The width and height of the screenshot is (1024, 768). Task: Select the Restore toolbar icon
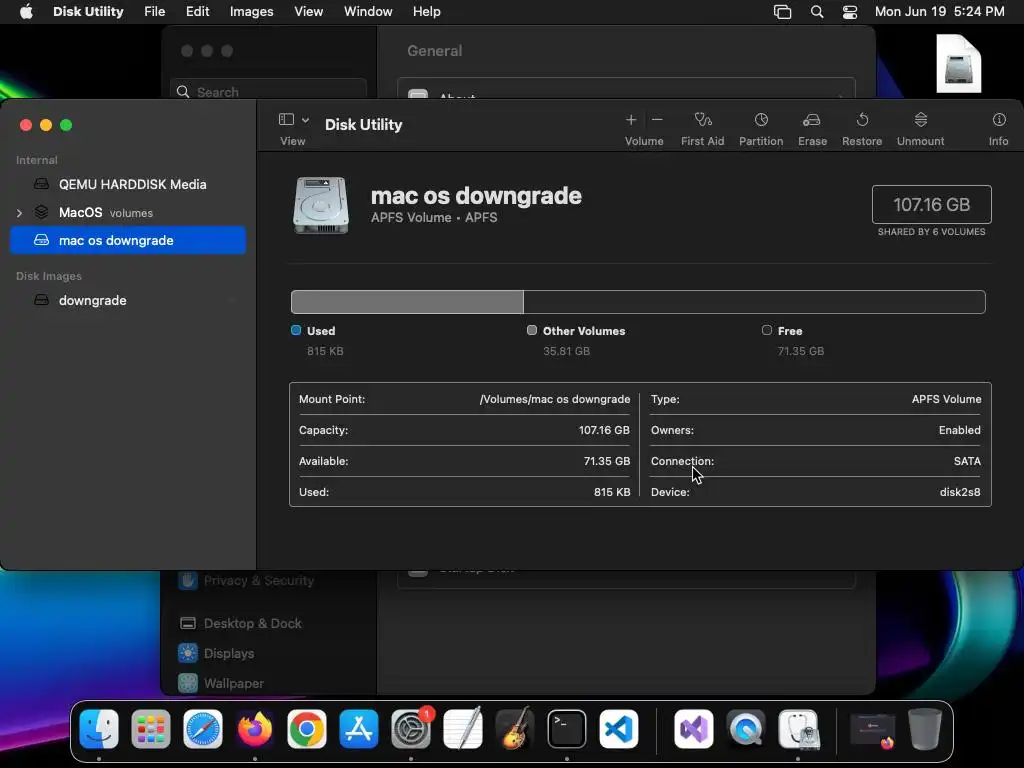[x=862, y=120]
